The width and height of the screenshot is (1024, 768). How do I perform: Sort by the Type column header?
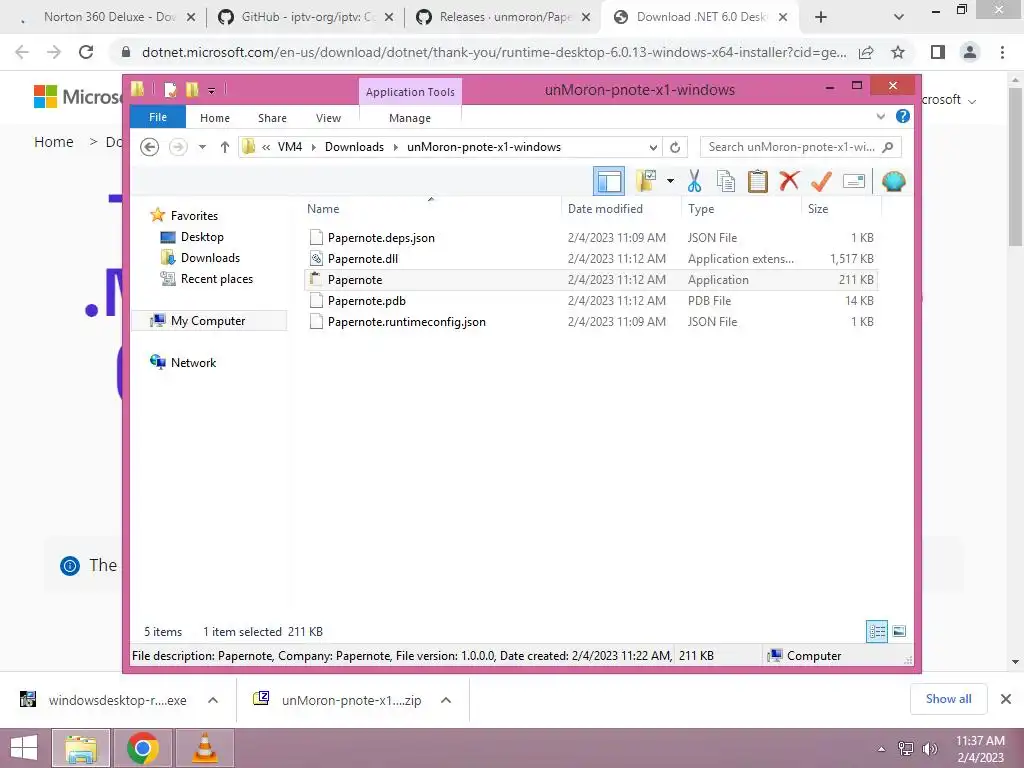(741, 208)
